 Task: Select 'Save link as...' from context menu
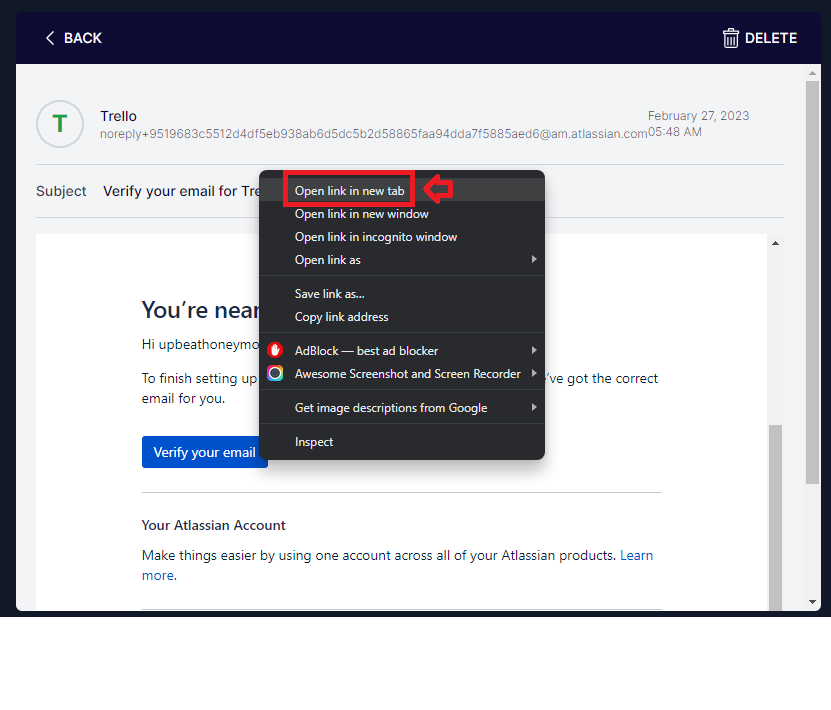click(329, 294)
